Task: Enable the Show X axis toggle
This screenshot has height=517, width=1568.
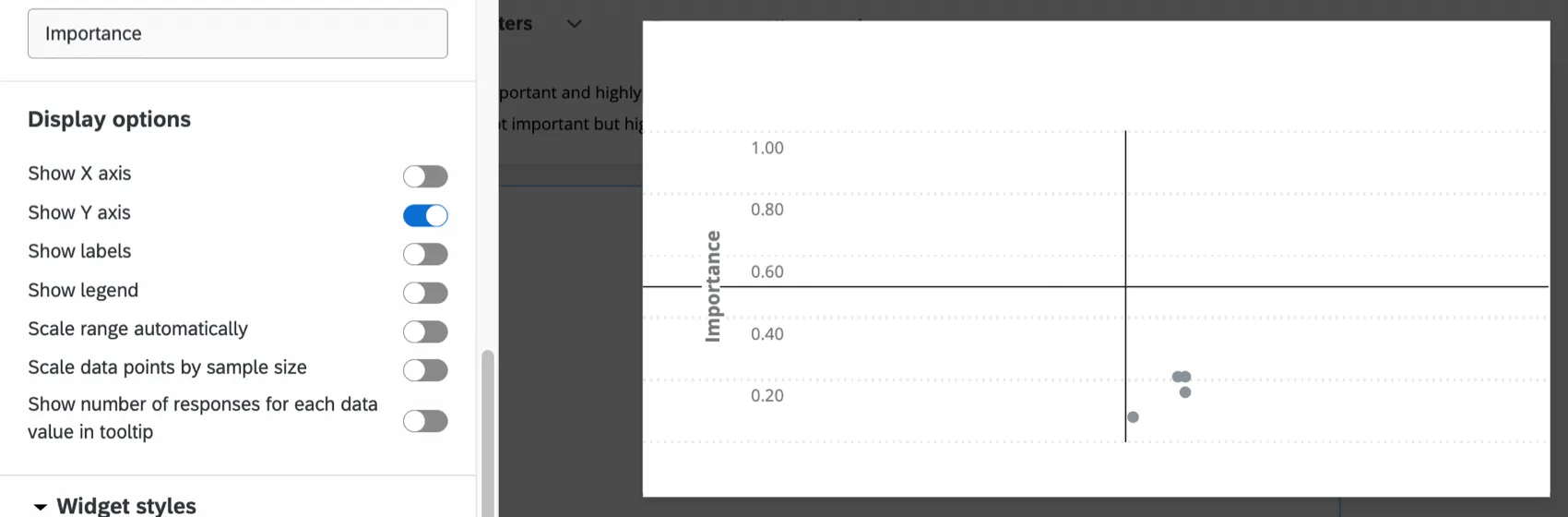Action: point(425,176)
